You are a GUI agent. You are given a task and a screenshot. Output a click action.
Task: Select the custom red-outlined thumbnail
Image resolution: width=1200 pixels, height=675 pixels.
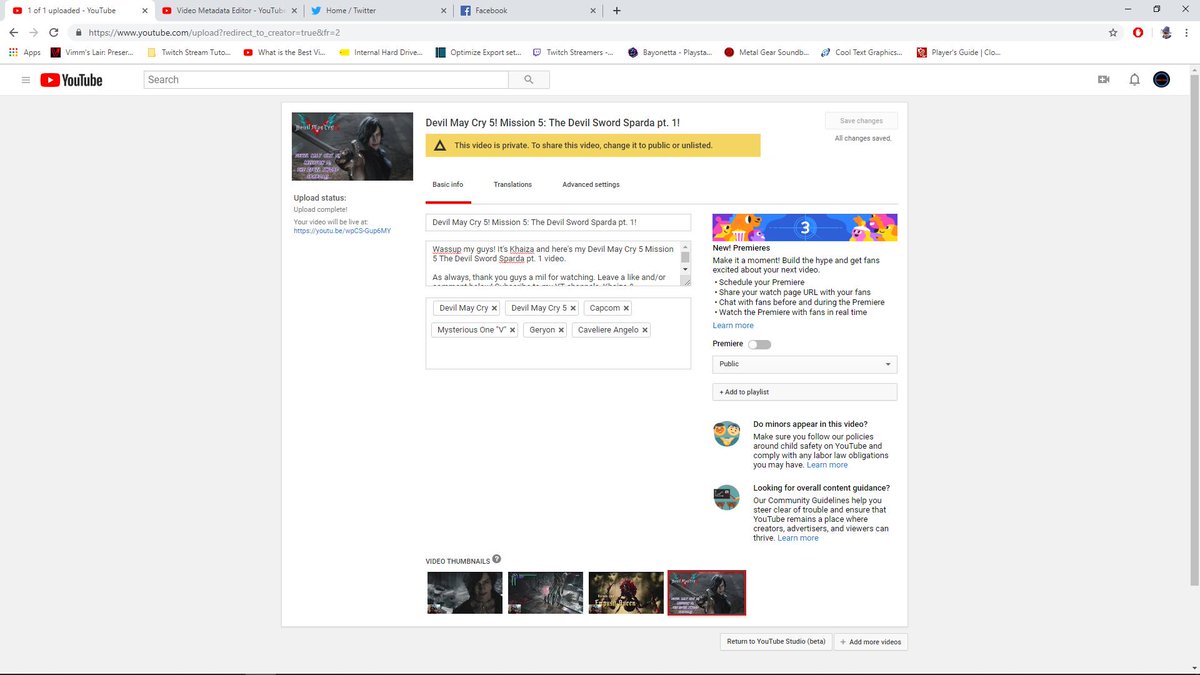pos(707,592)
